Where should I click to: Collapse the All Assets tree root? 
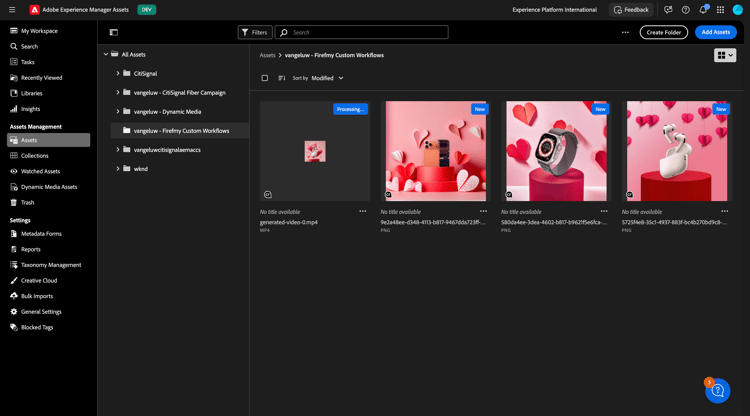tap(106, 54)
